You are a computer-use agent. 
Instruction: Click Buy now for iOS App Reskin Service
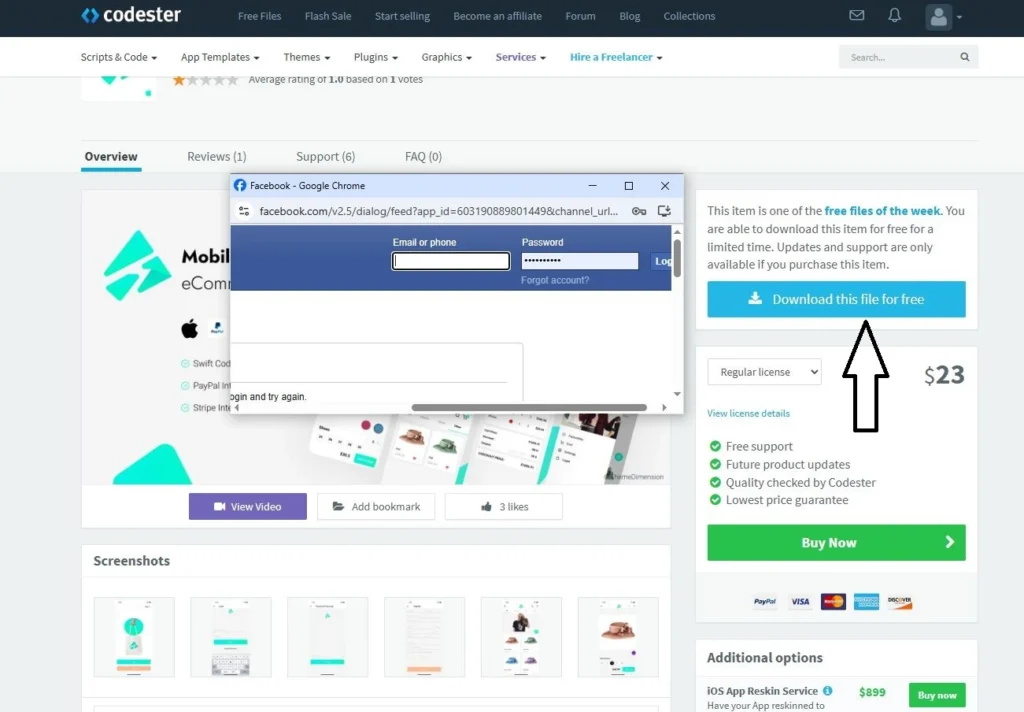(936, 695)
